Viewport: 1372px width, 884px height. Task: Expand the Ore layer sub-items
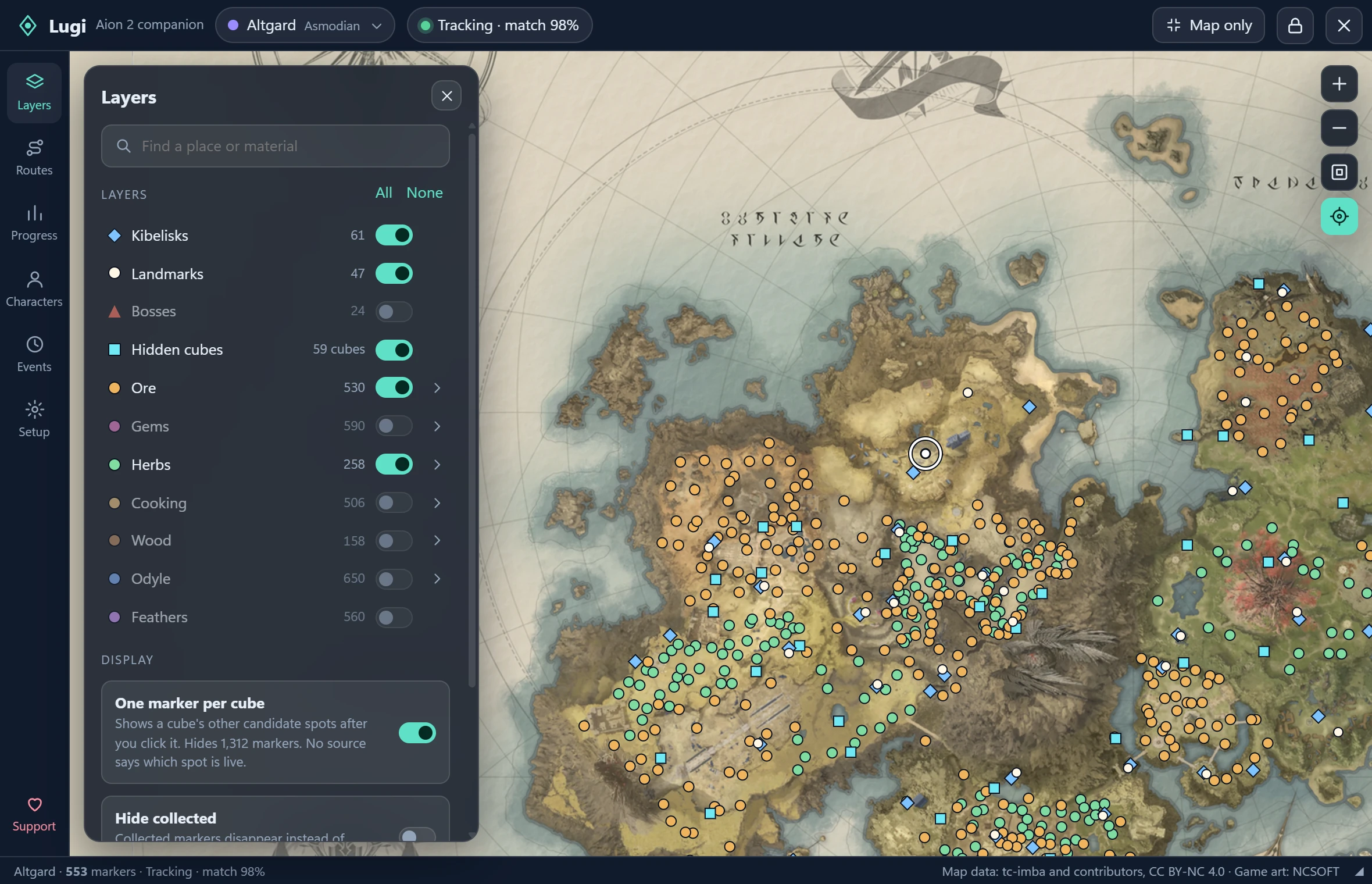(437, 388)
